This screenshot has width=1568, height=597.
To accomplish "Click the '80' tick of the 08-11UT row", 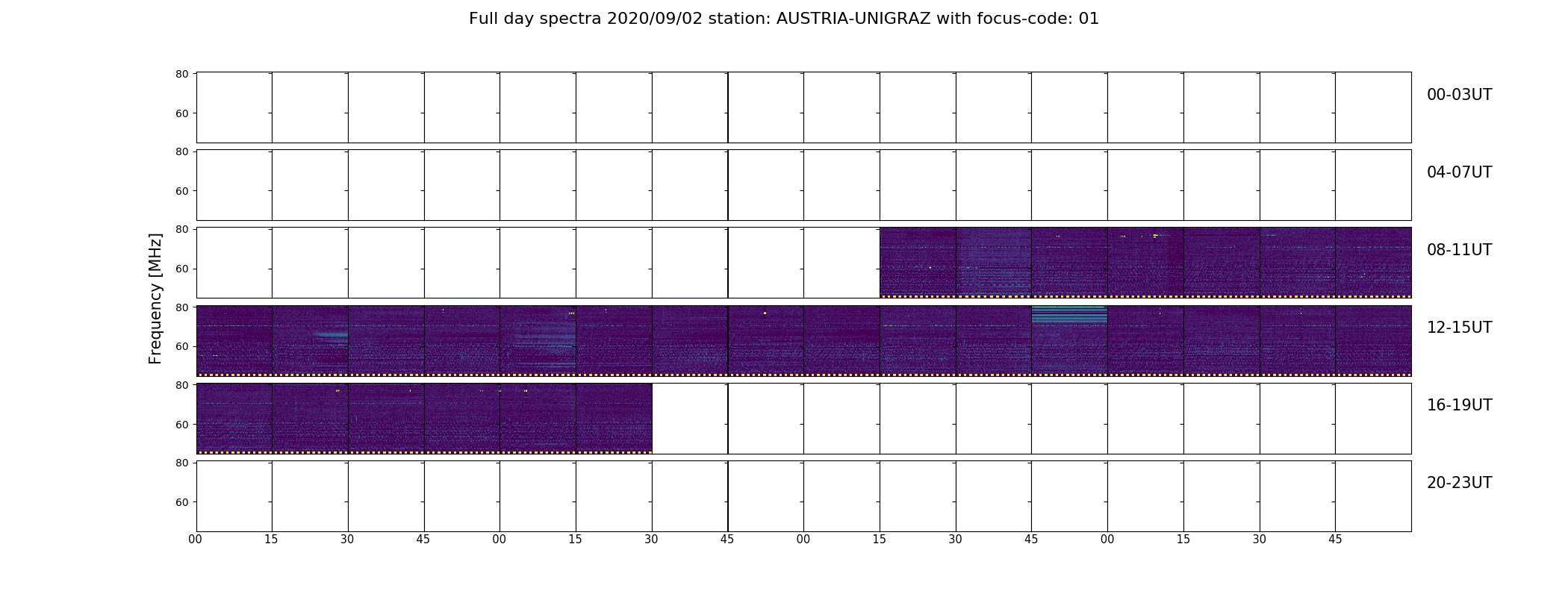I will pos(181,229).
